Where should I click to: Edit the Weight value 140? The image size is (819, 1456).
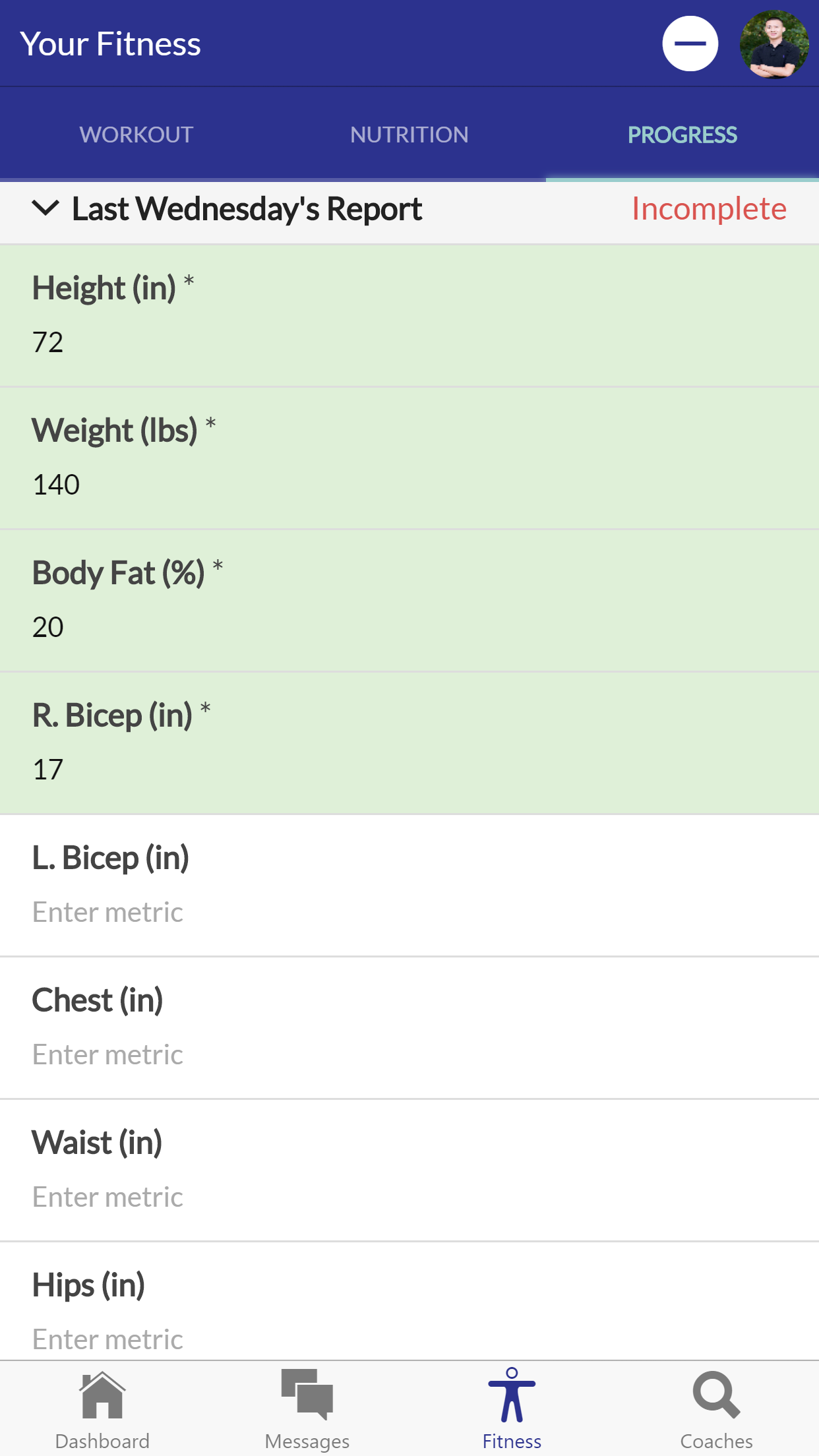click(x=57, y=485)
